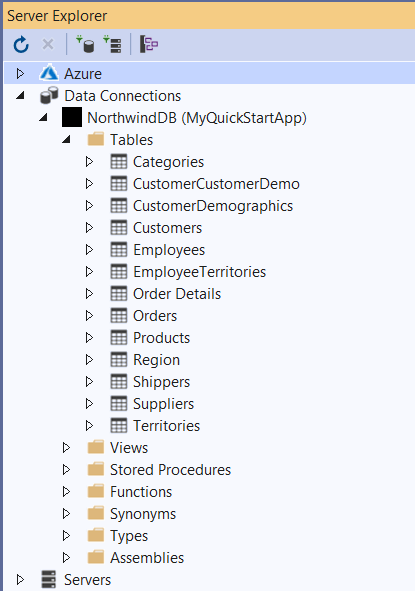Click the Customers table icon
The image size is (415, 591).
tap(119, 227)
